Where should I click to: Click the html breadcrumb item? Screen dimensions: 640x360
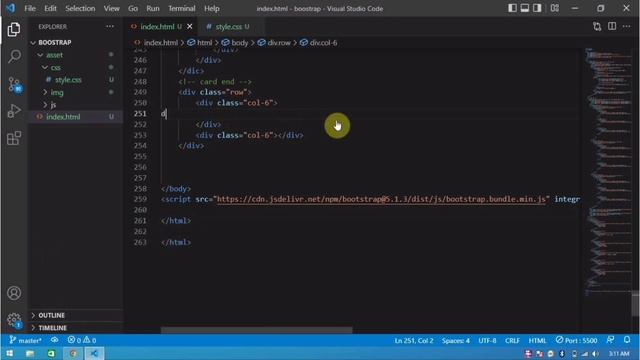pos(200,42)
